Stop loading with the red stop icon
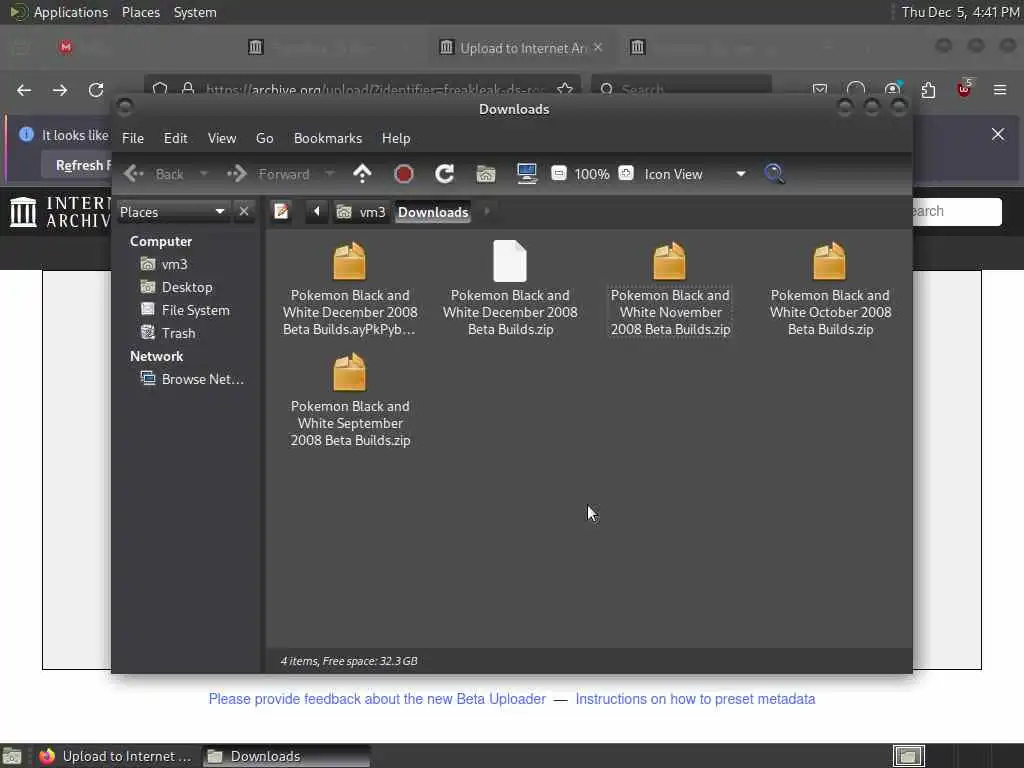This screenshot has width=1024, height=768. (x=404, y=174)
